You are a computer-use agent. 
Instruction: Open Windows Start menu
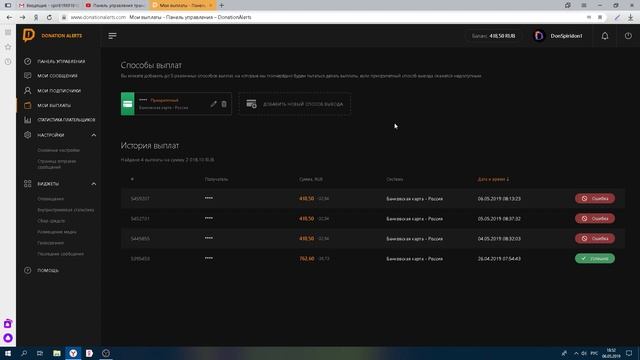pos(8,353)
